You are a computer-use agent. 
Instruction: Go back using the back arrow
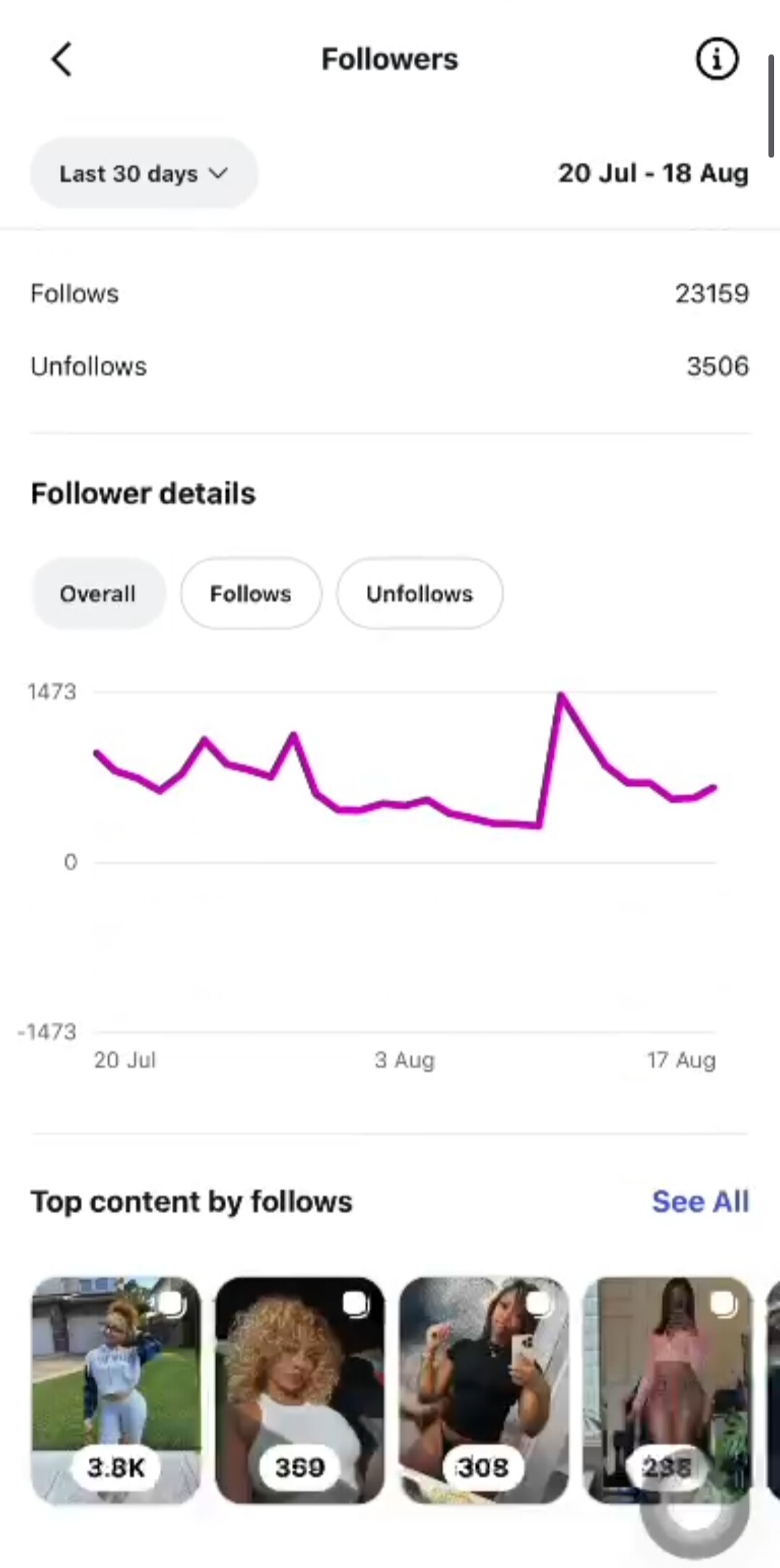pyautogui.click(x=62, y=59)
